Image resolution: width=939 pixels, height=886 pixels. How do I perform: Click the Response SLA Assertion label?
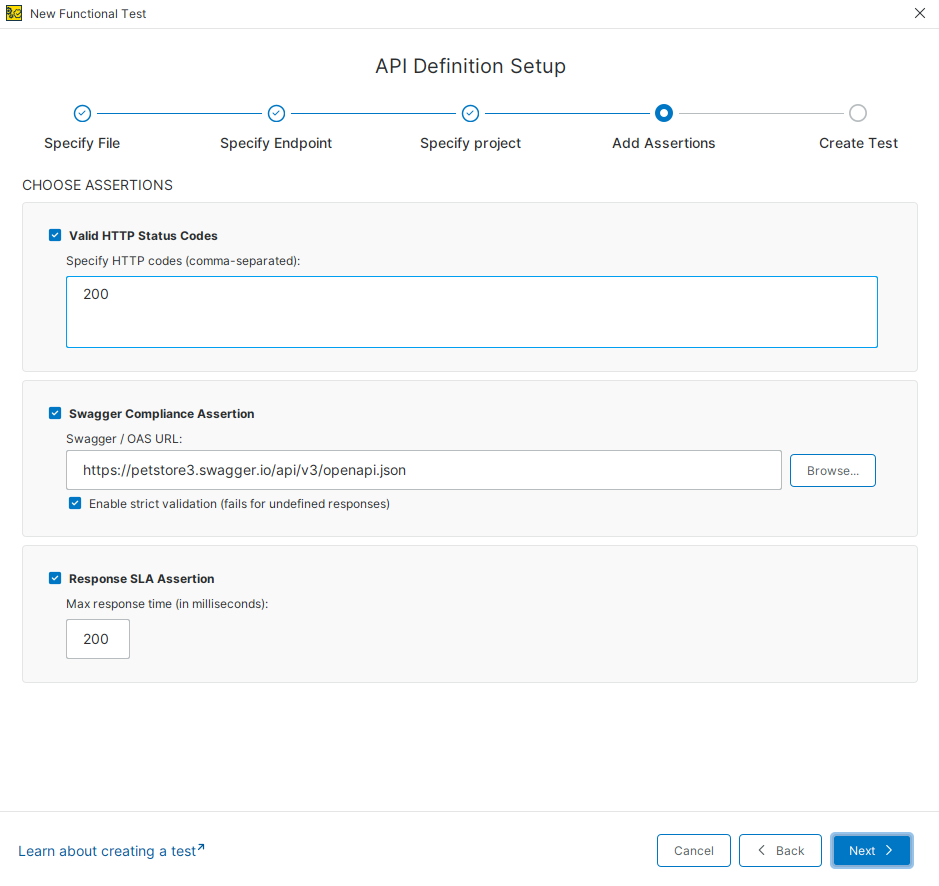(141, 579)
